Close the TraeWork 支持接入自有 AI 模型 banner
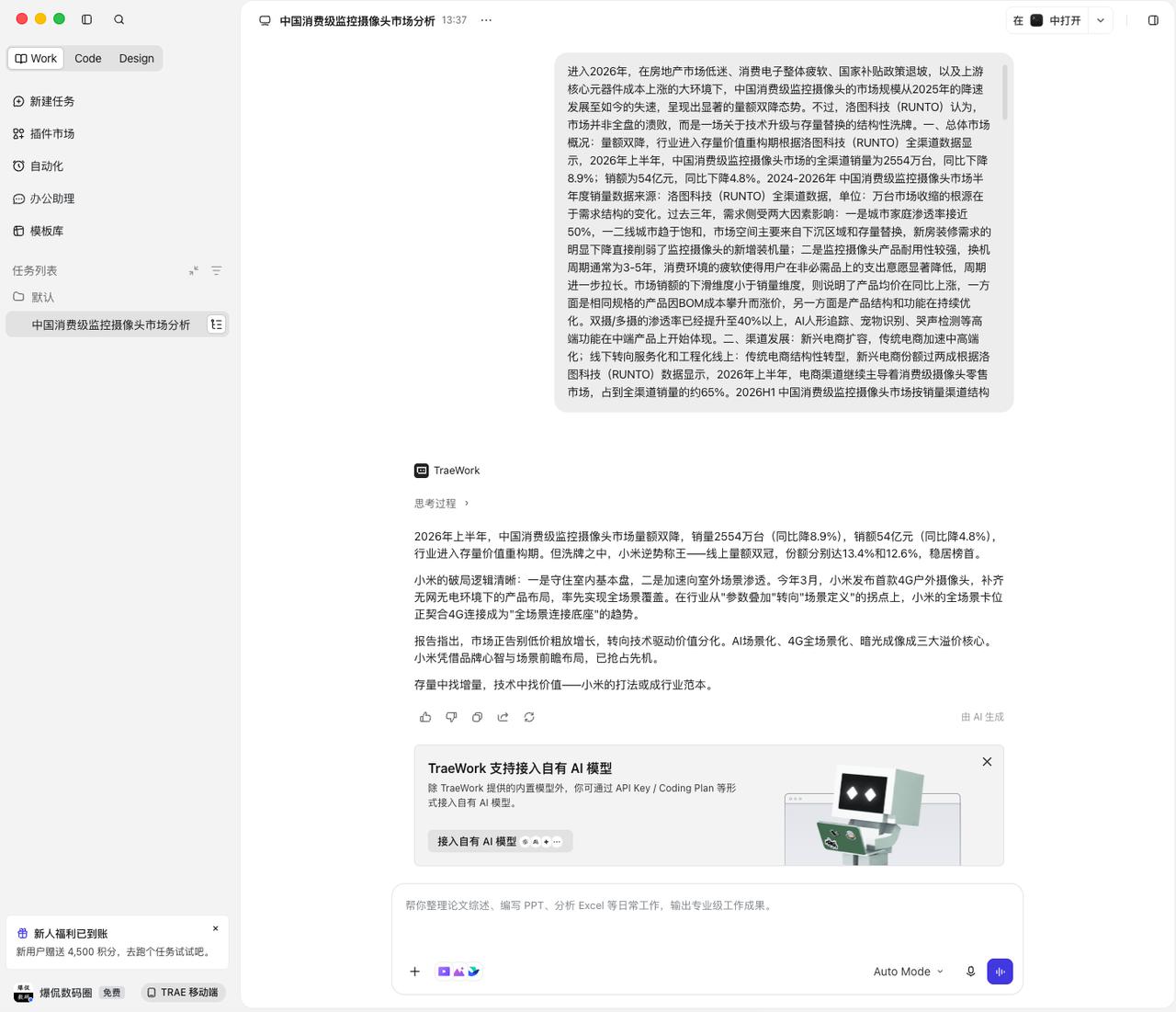Viewport: 1176px width, 1012px height. 987,762
